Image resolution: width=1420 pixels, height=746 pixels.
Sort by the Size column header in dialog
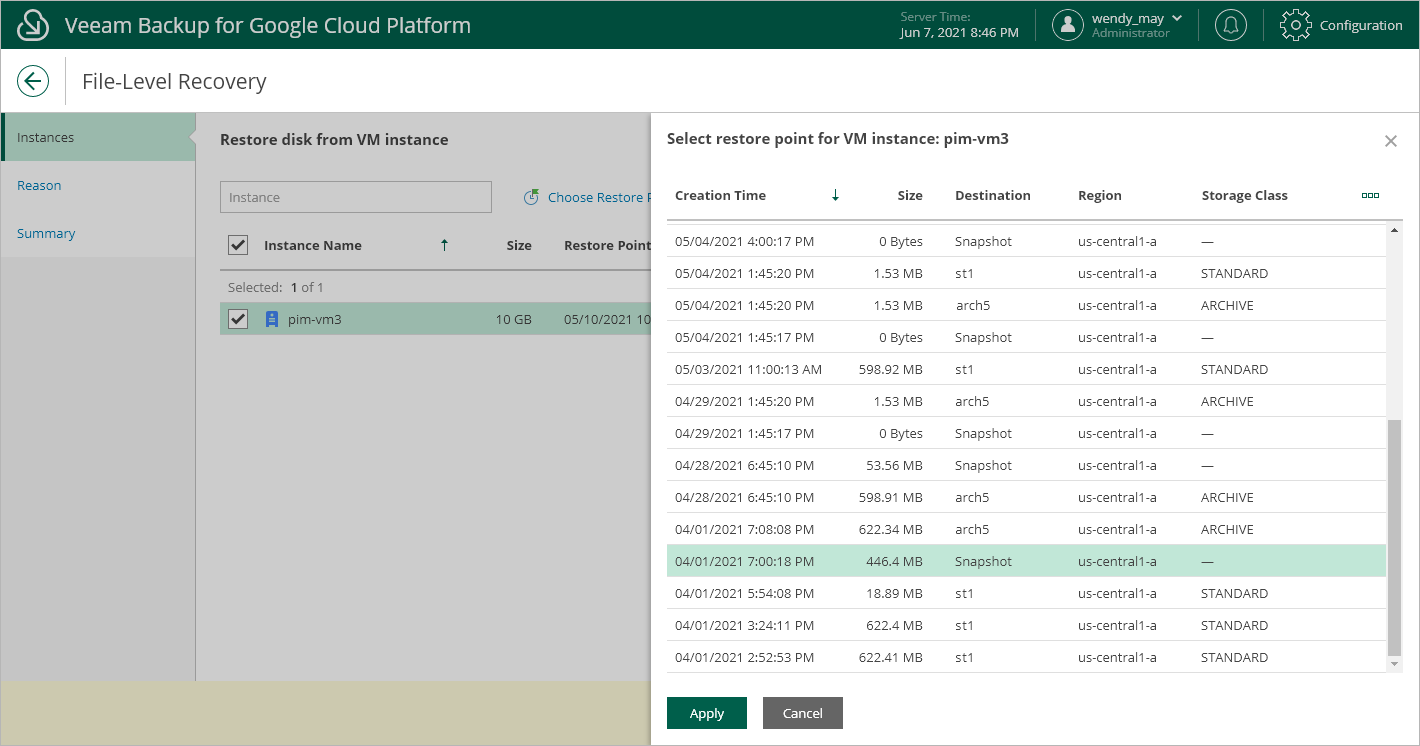click(x=910, y=195)
